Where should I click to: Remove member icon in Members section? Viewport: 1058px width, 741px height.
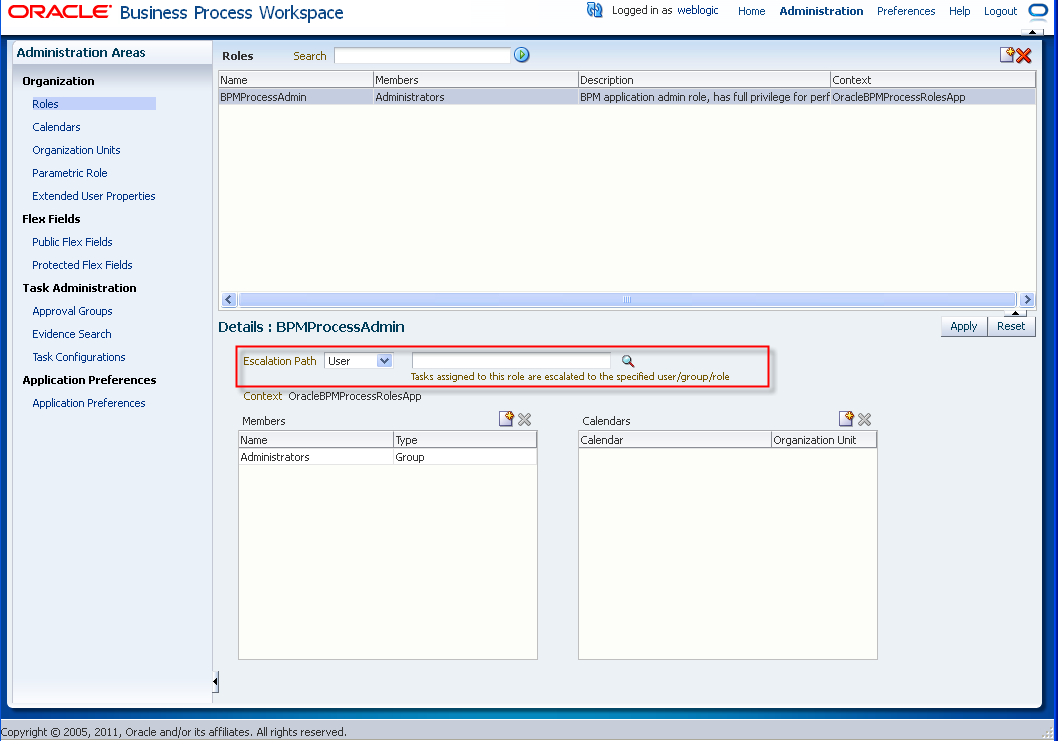524,420
